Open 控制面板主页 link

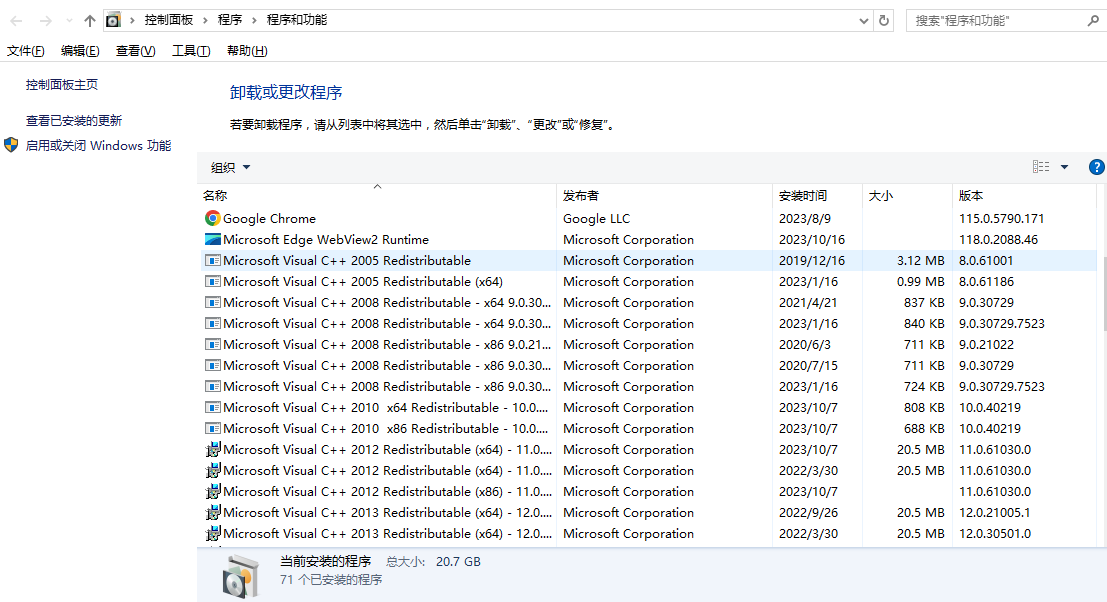(62, 85)
